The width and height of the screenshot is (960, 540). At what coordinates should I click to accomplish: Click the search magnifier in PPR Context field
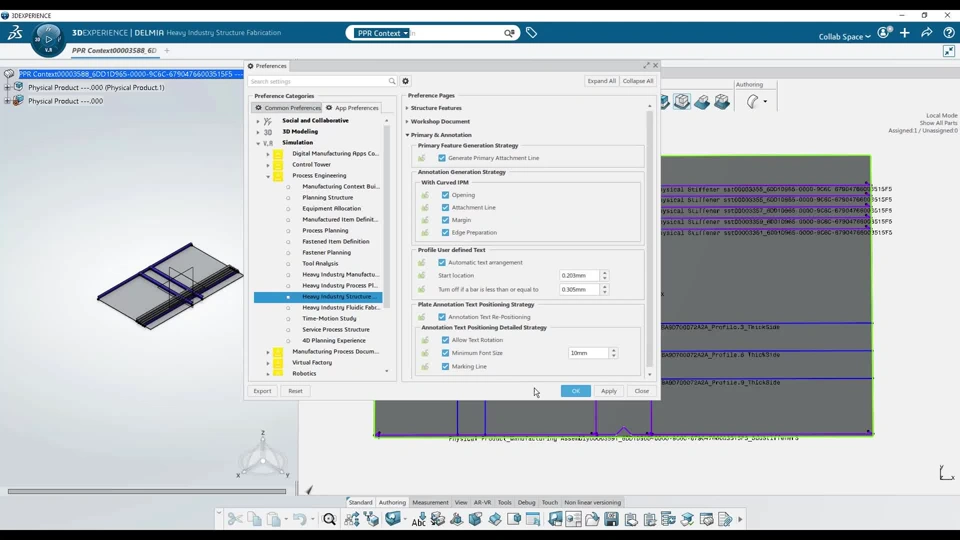click(x=509, y=33)
